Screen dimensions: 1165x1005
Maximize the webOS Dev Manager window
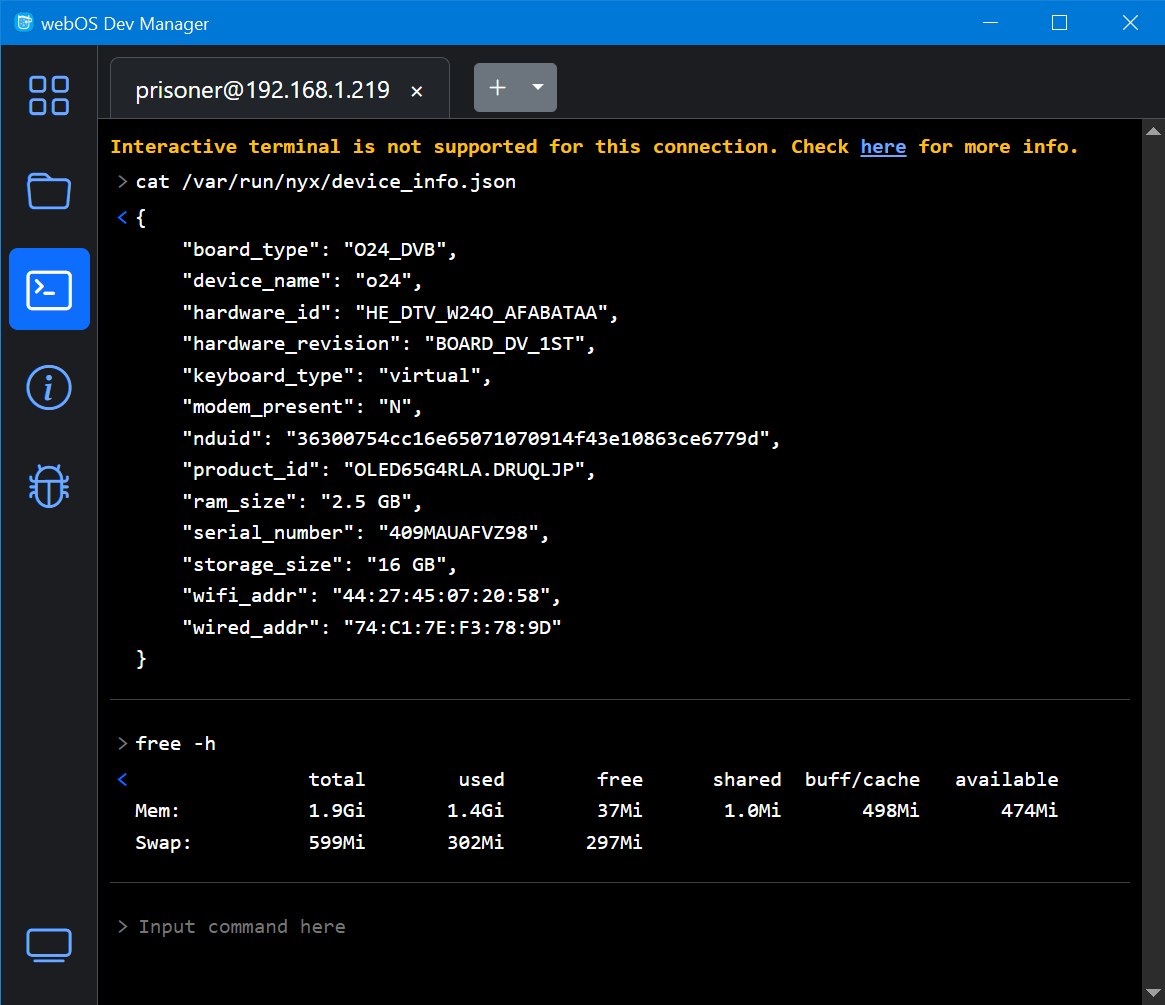point(1059,23)
